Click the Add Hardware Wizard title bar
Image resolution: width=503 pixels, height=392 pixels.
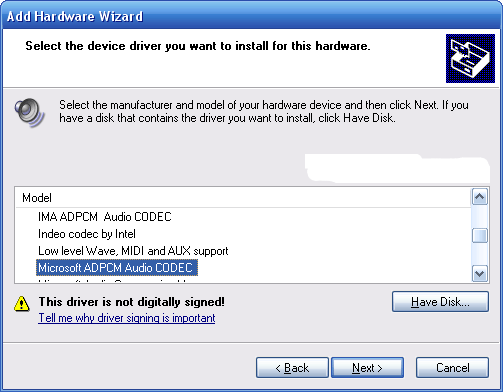point(251,16)
